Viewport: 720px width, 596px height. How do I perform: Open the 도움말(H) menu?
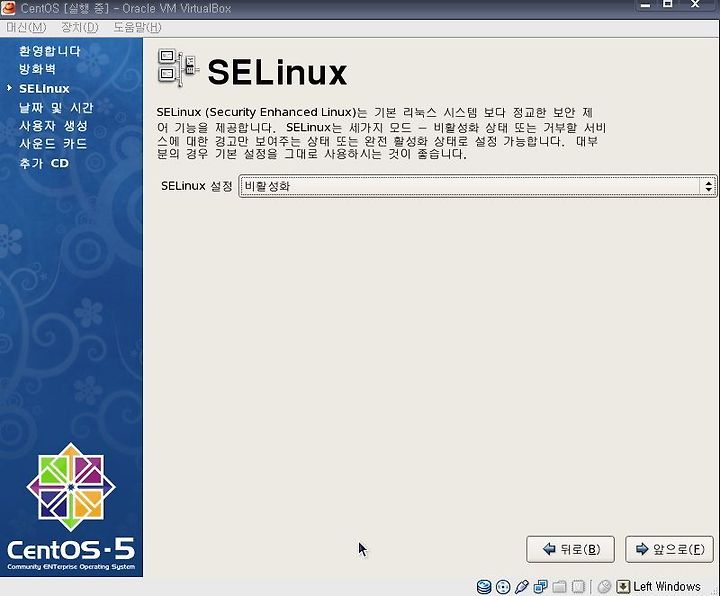(x=137, y=28)
